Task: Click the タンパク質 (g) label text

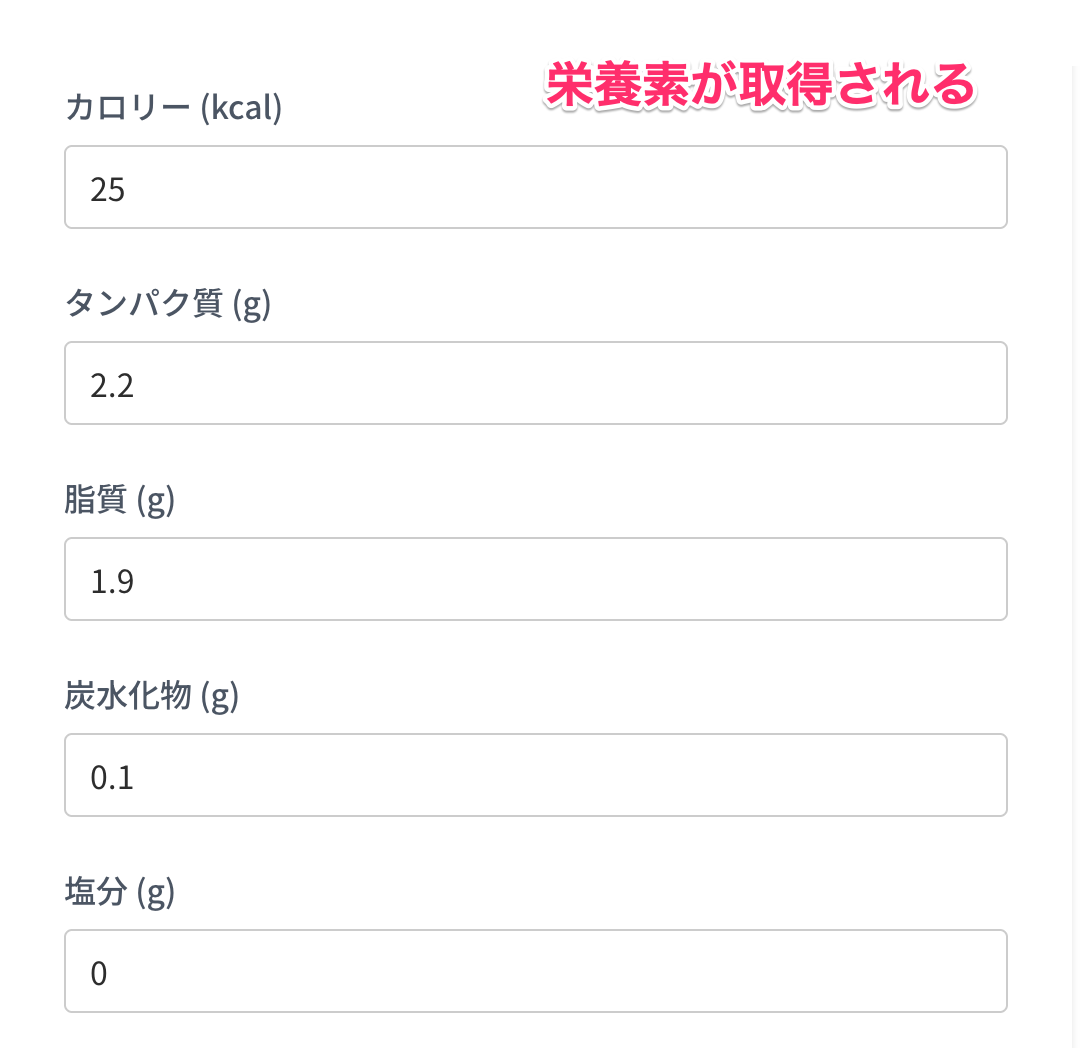Action: click(x=168, y=304)
